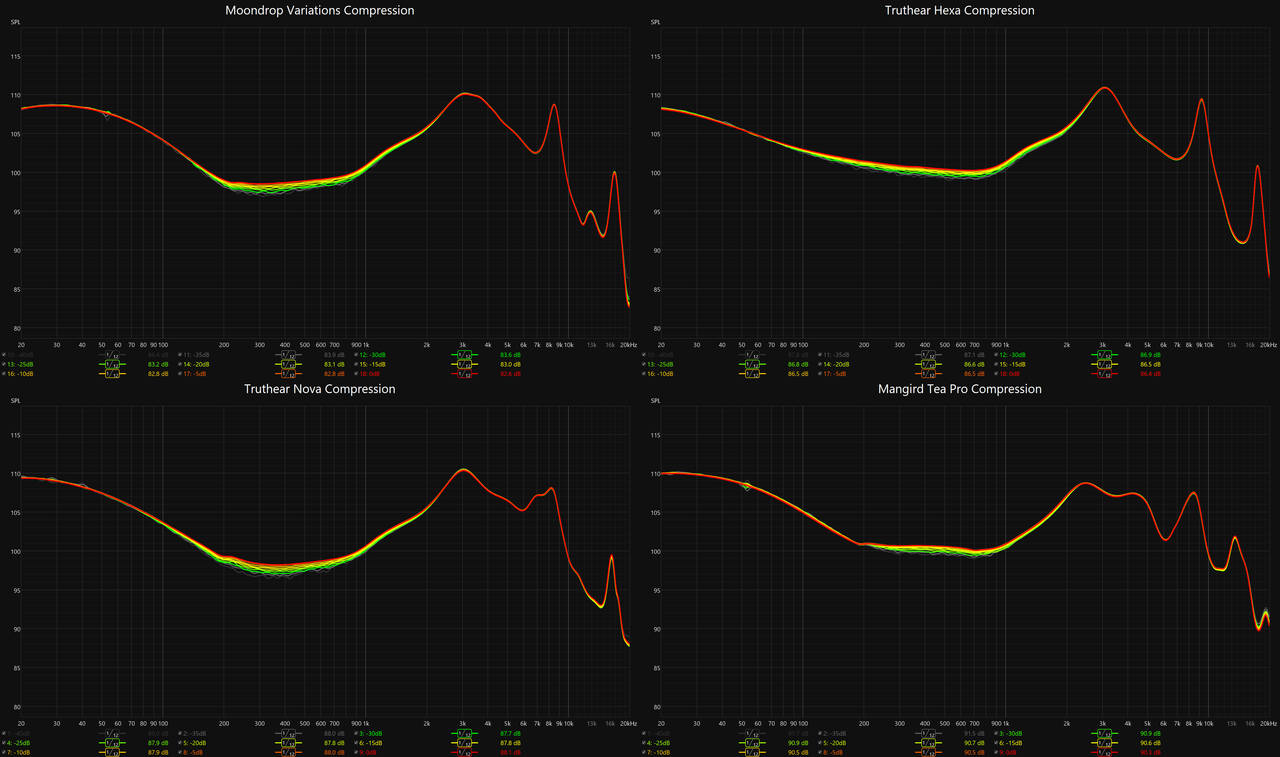This screenshot has width=1280, height=757.
Task: Click the "87.7 dB" value in Truthear Nova legend
Action: (510, 734)
